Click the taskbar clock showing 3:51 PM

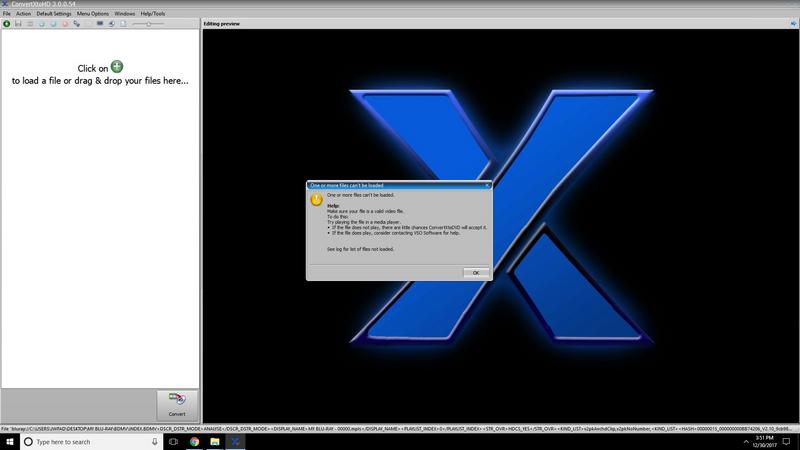point(764,442)
